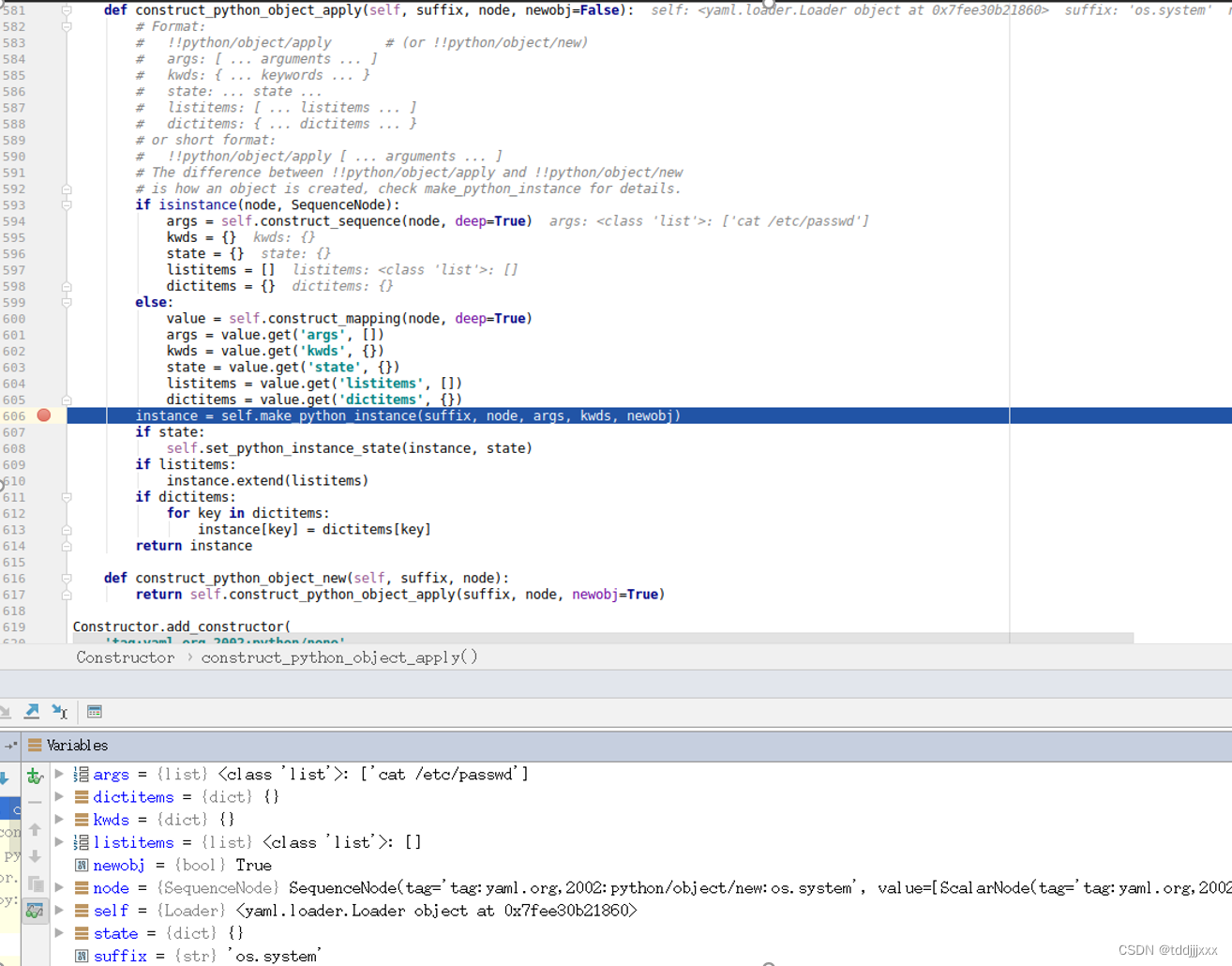This screenshot has height=966, width=1232.
Task: Click the str icon beside suffix
Action: (82, 956)
